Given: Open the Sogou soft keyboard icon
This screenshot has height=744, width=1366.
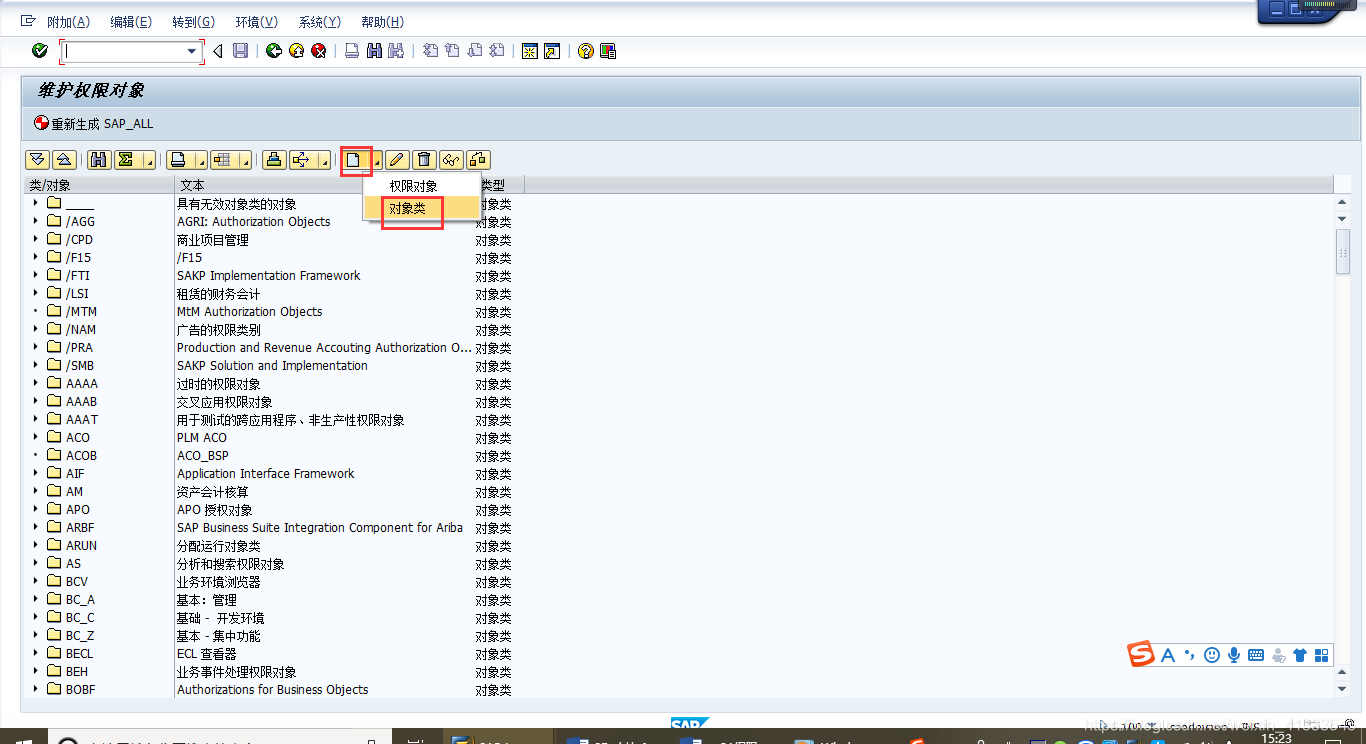Looking at the screenshot, I should pyautogui.click(x=1256, y=656).
